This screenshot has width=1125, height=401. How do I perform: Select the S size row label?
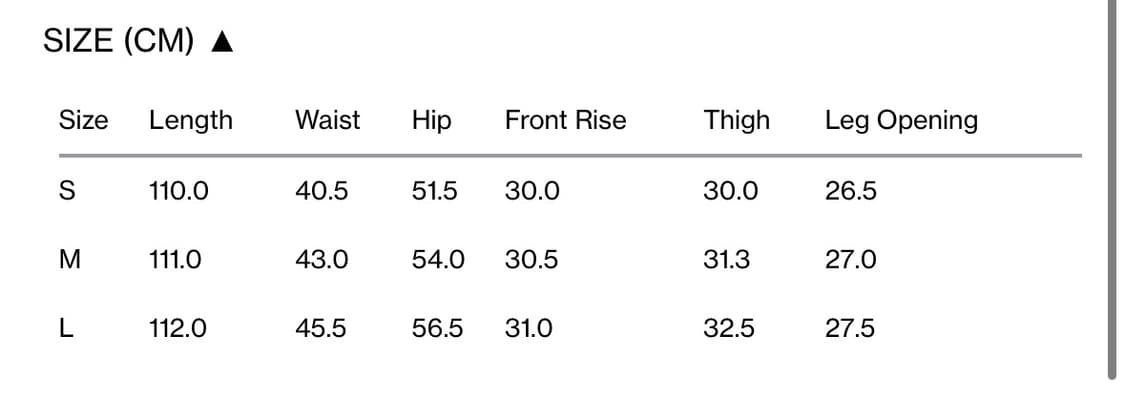(67, 191)
